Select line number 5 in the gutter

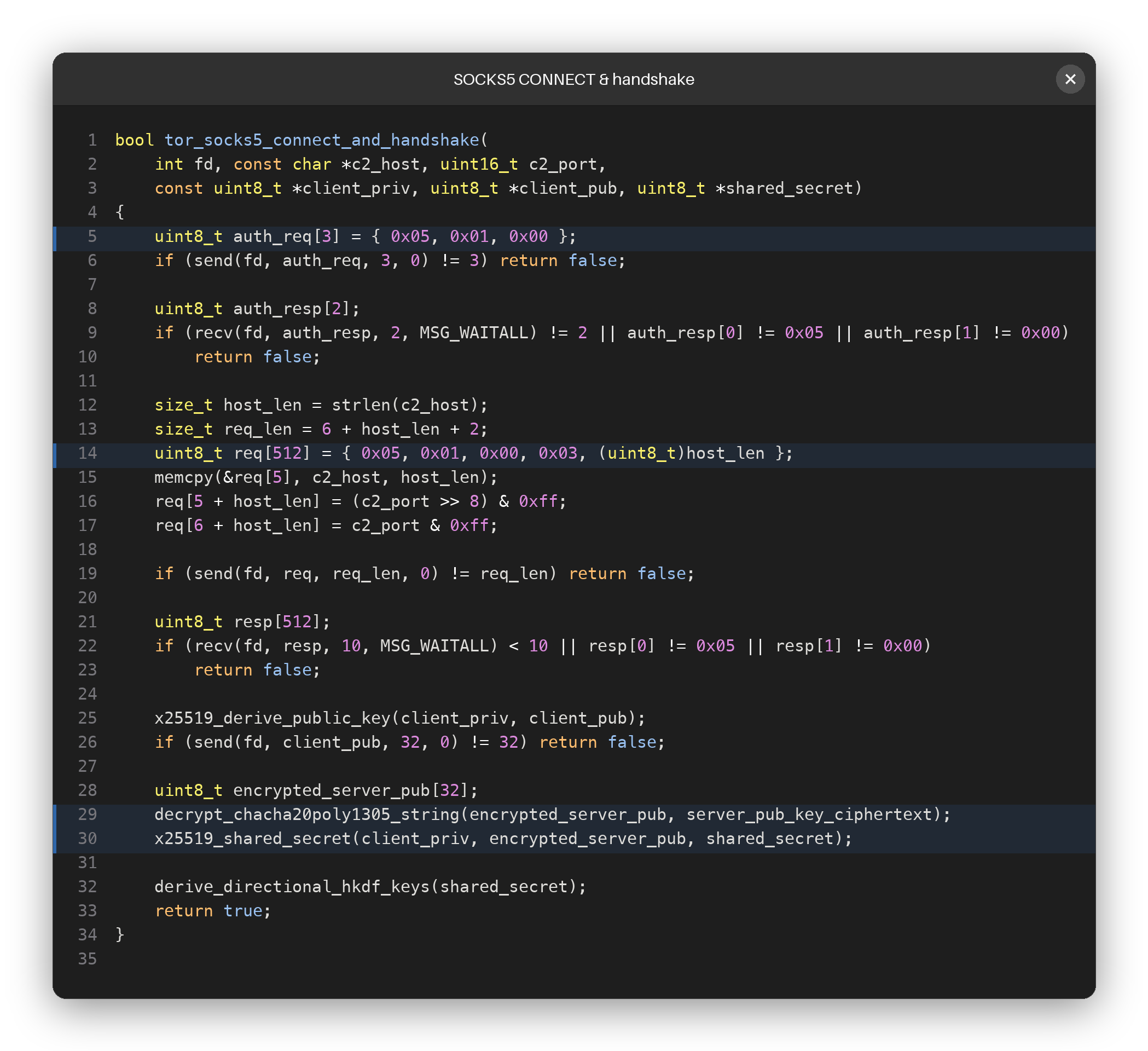[92, 236]
